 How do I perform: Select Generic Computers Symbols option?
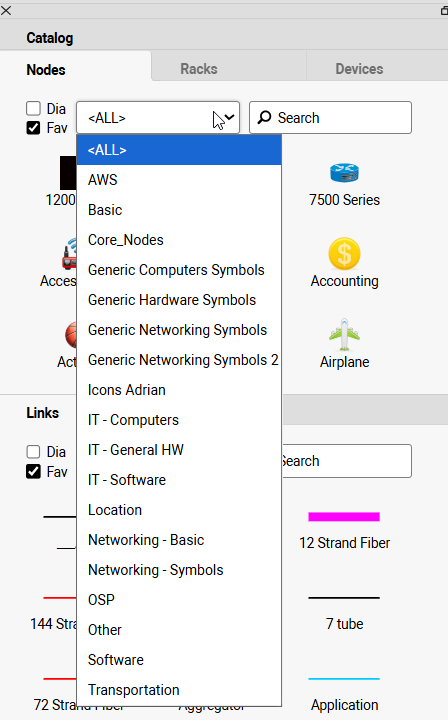[x=179, y=270]
